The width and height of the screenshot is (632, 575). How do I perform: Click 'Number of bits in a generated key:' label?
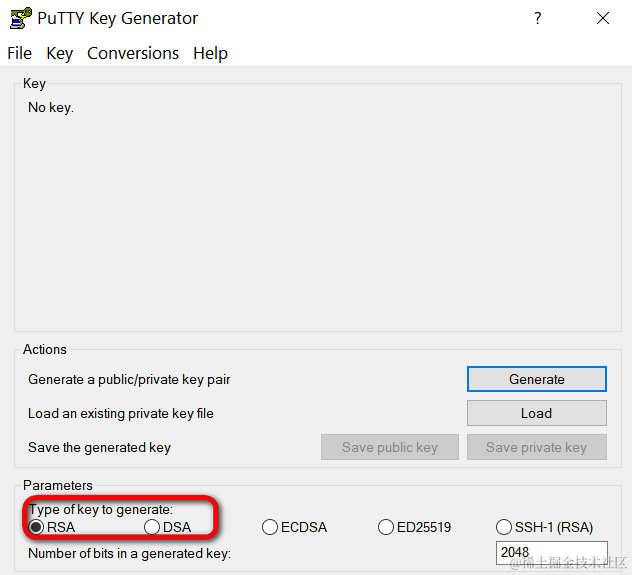point(129,553)
